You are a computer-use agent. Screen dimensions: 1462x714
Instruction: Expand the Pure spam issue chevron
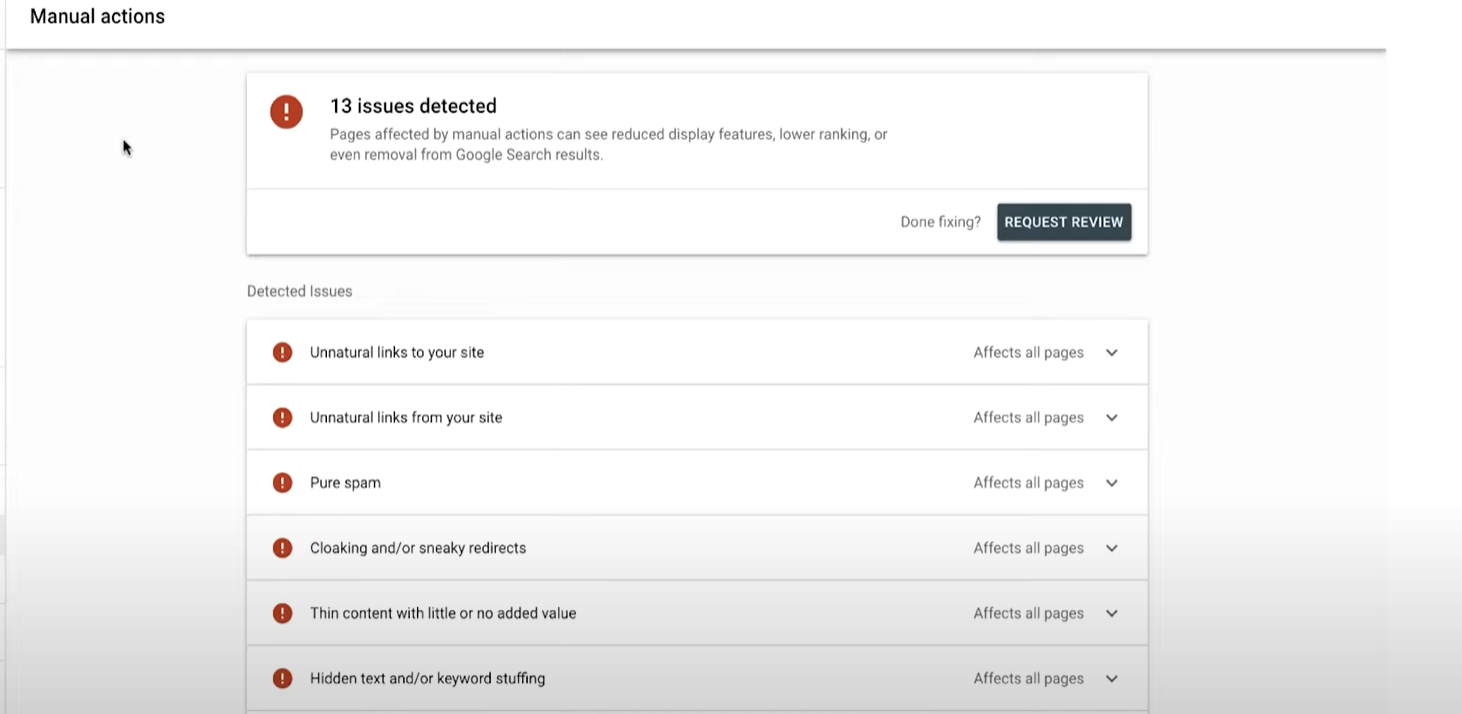pos(1111,482)
